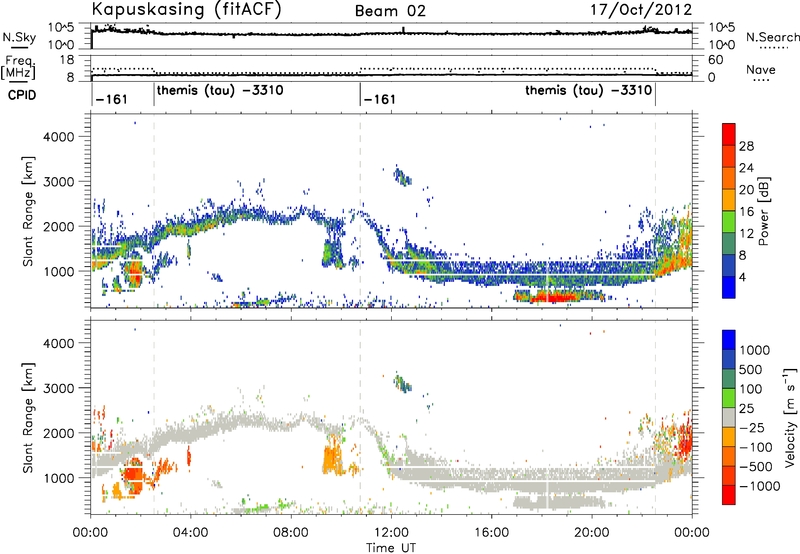Click the "60" tick on the Nave axis

(716, 60)
